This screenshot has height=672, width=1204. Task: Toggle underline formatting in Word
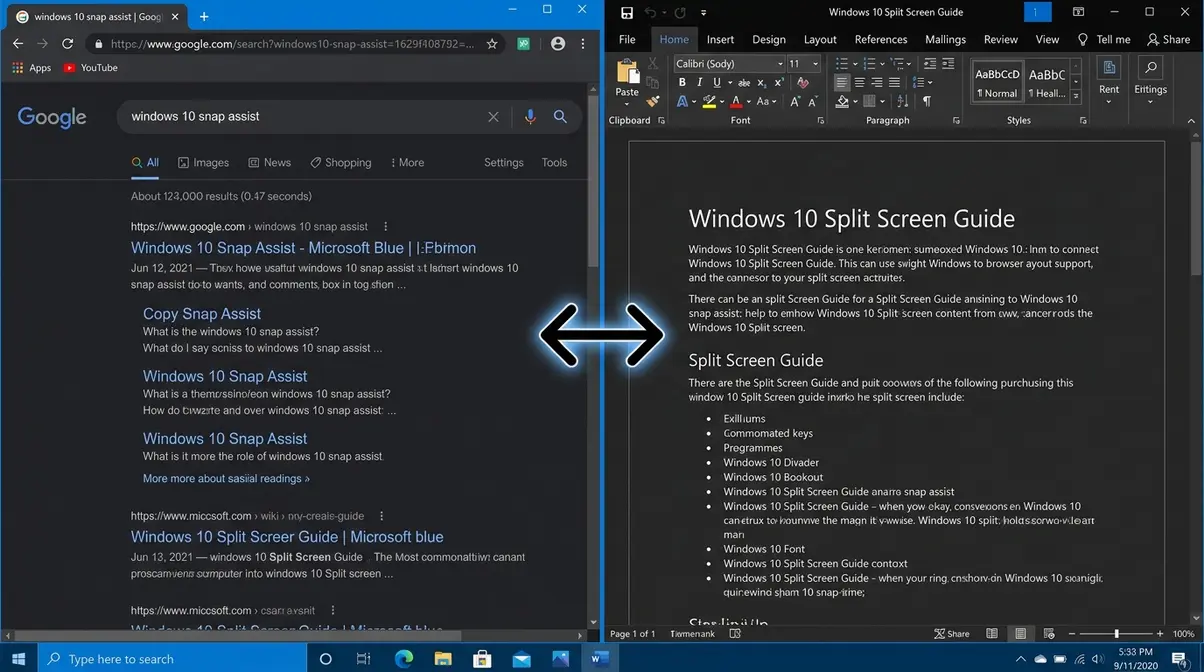point(717,82)
